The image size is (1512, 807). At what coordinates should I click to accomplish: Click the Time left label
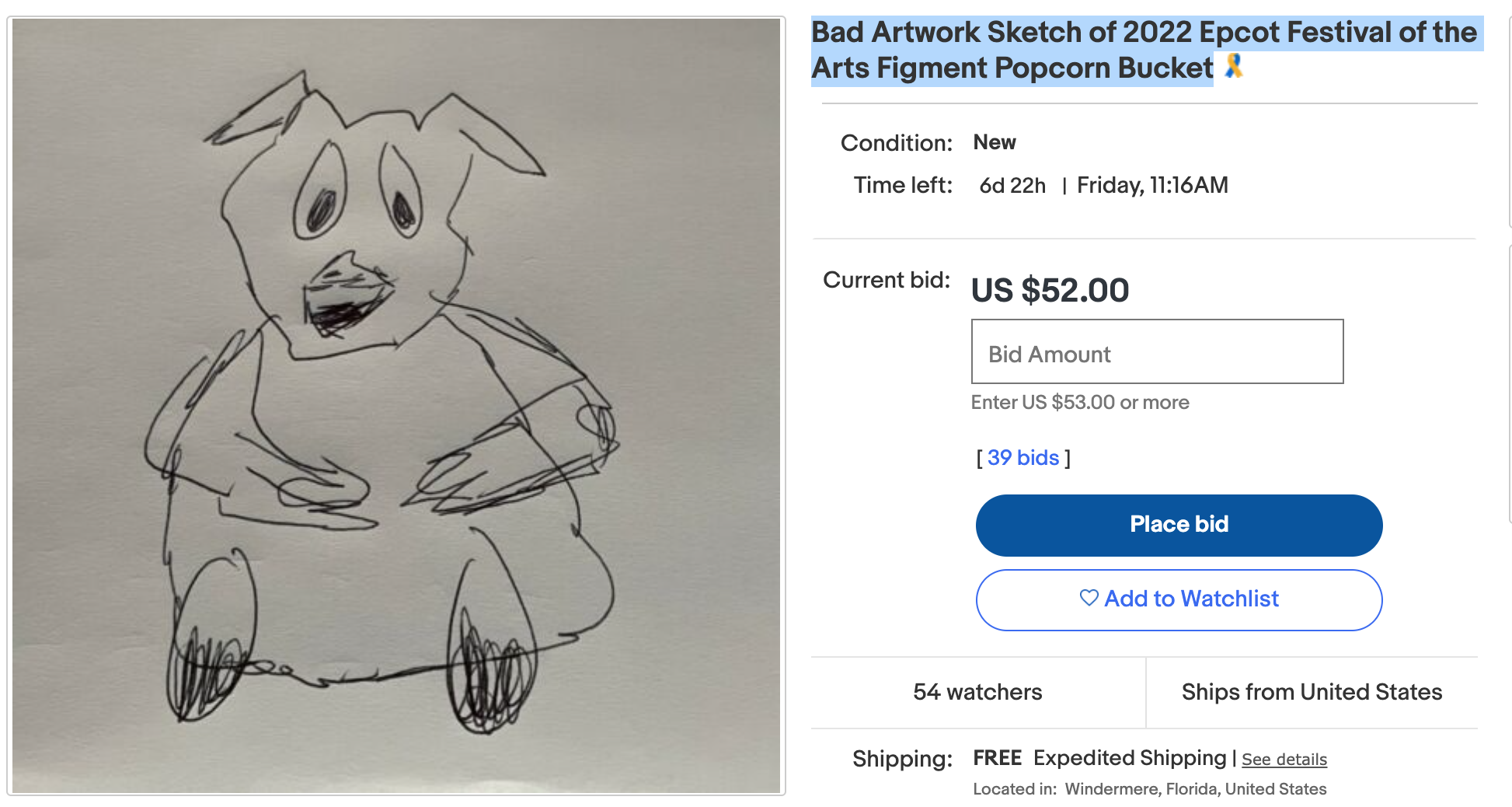[903, 185]
